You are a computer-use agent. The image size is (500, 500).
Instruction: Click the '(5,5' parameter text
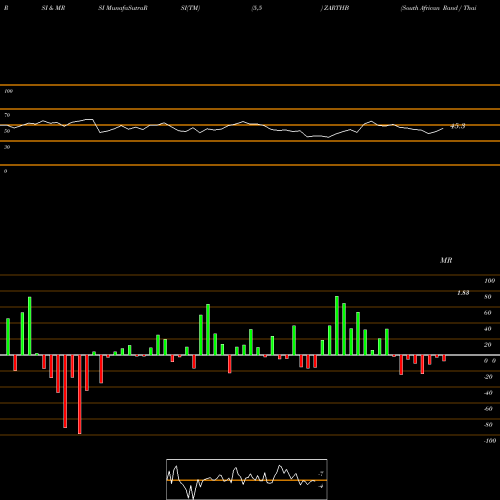(x=257, y=8)
